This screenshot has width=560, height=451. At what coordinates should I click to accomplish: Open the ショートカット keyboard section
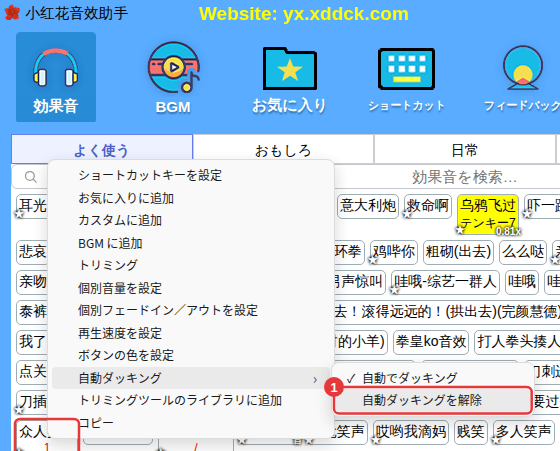click(406, 79)
